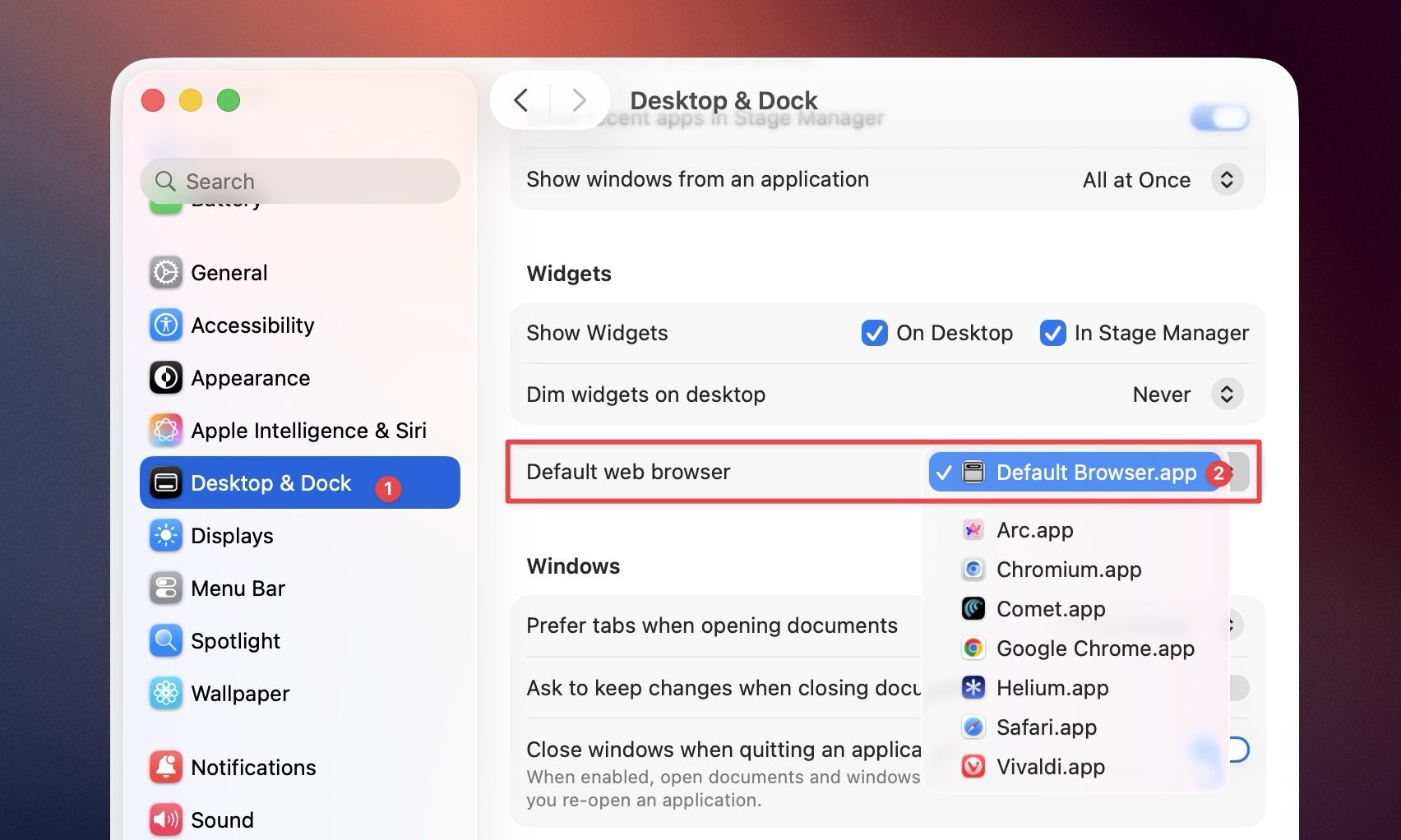Open Appearance settings pane
This screenshot has height=840, width=1401.
click(x=300, y=378)
